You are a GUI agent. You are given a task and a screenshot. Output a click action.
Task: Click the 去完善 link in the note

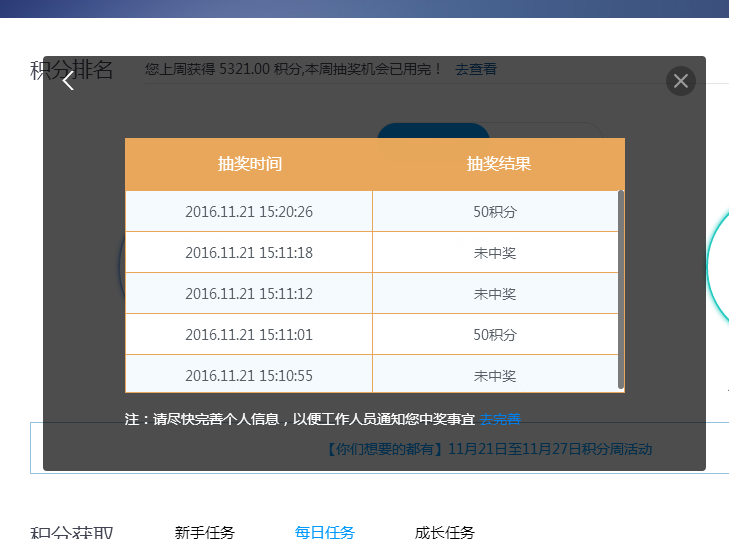coord(500,419)
